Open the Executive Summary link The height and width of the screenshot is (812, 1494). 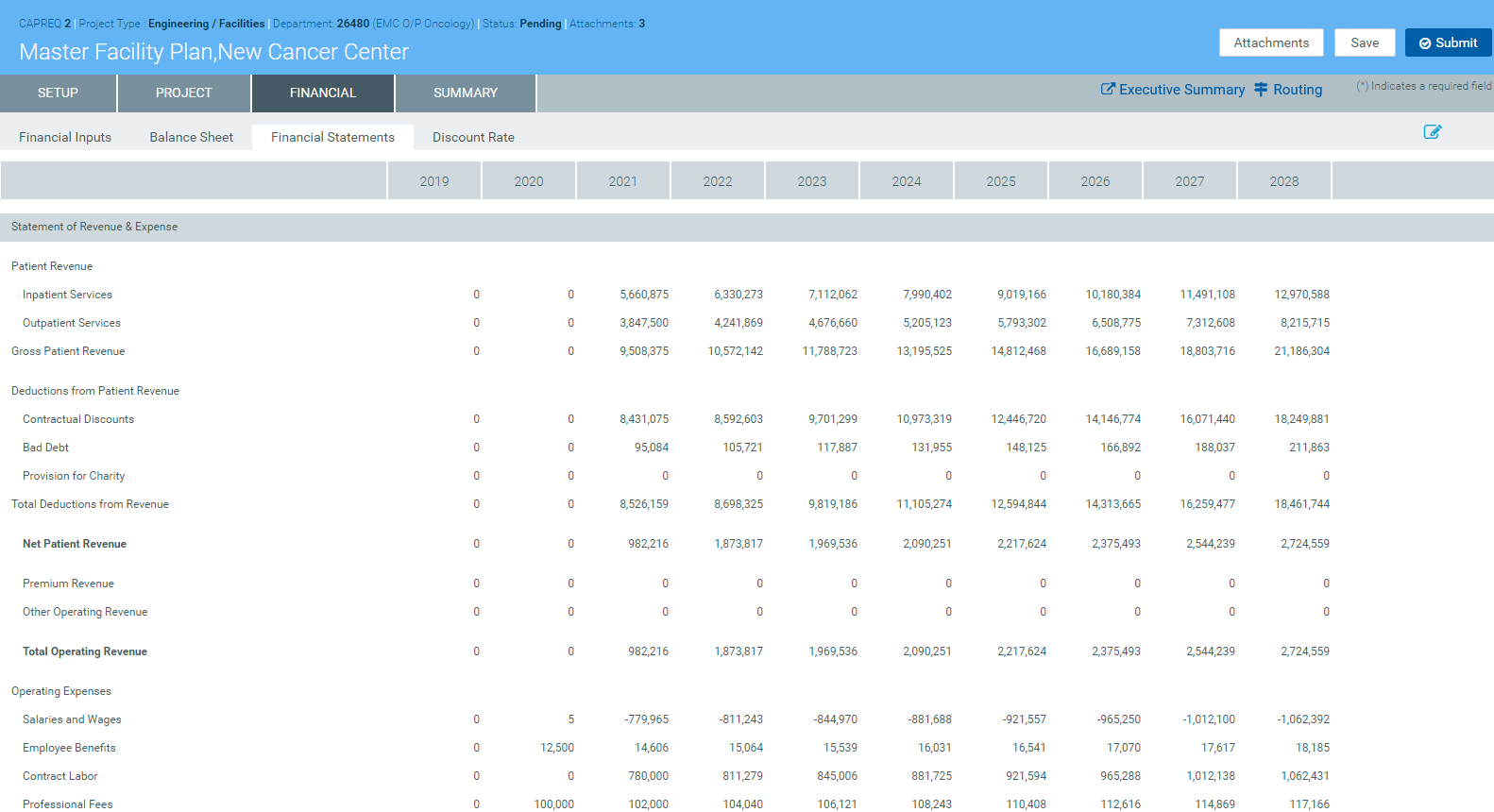click(1172, 90)
